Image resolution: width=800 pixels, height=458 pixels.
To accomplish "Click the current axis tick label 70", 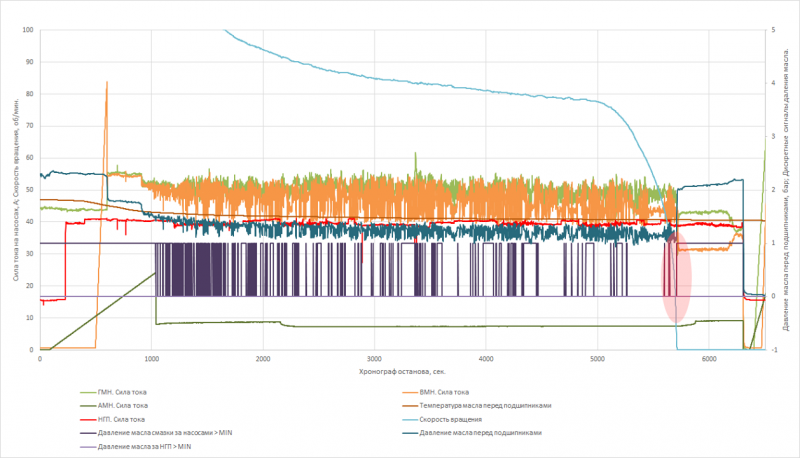I will [x=30, y=126].
